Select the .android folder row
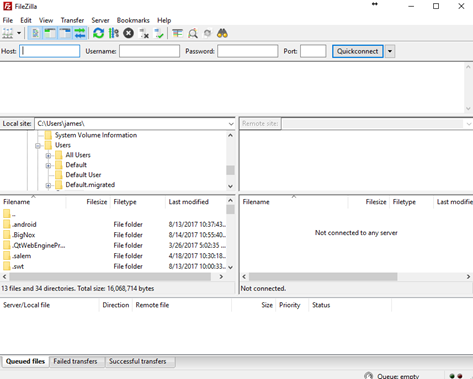This screenshot has height=379, width=473. click(114, 224)
